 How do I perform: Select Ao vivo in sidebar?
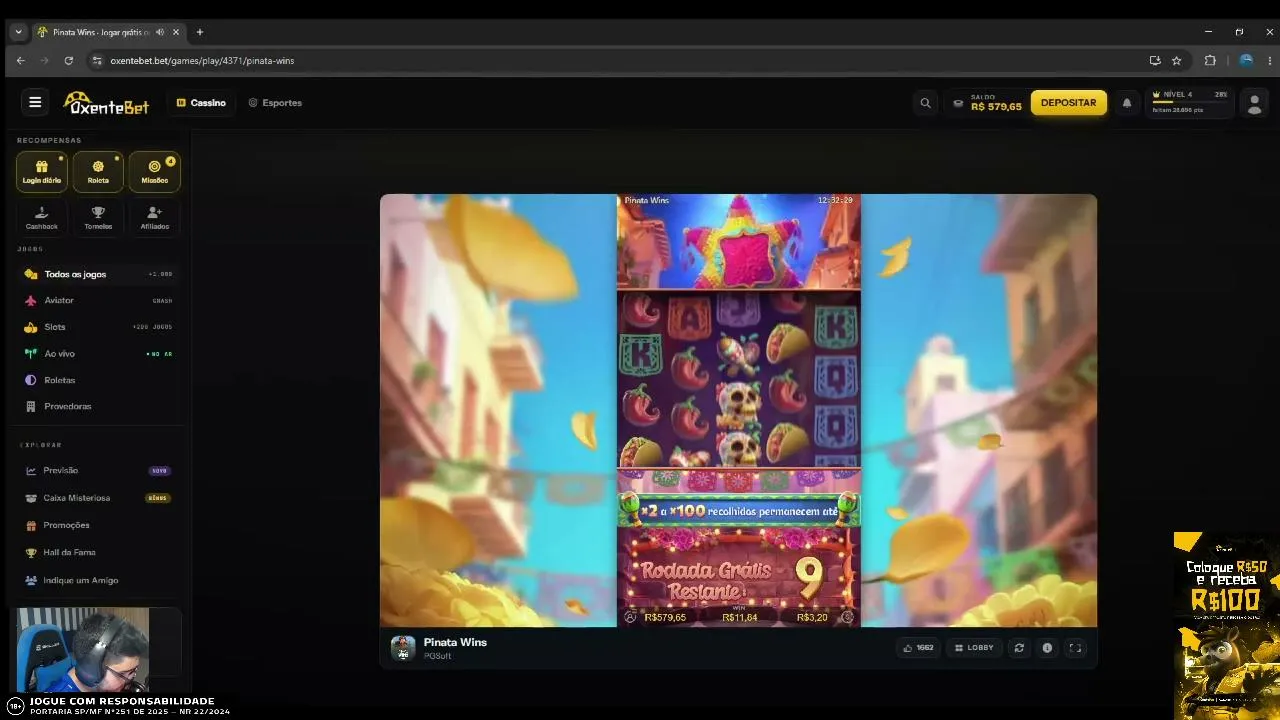(98, 353)
